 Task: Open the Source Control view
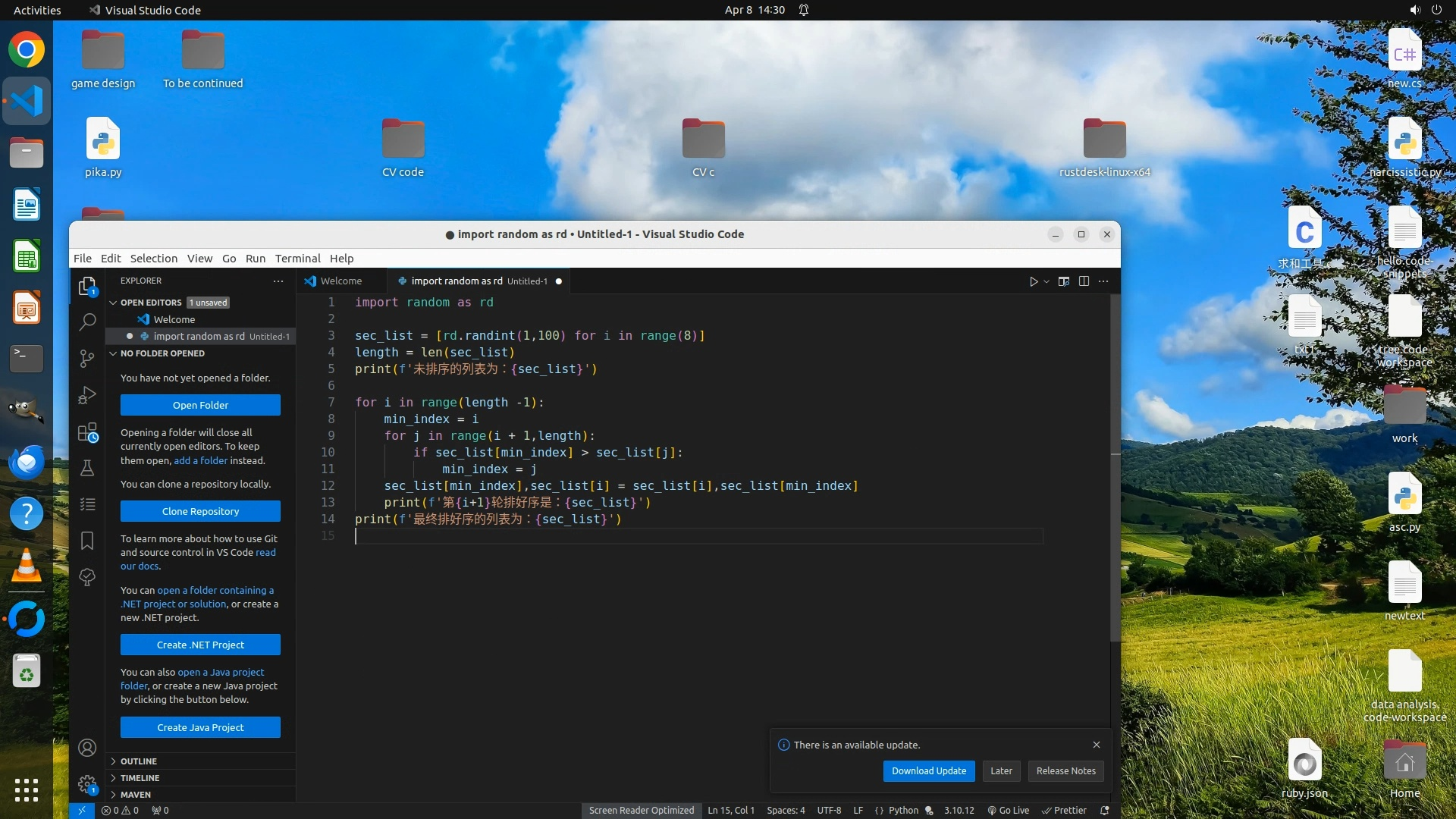click(x=87, y=358)
